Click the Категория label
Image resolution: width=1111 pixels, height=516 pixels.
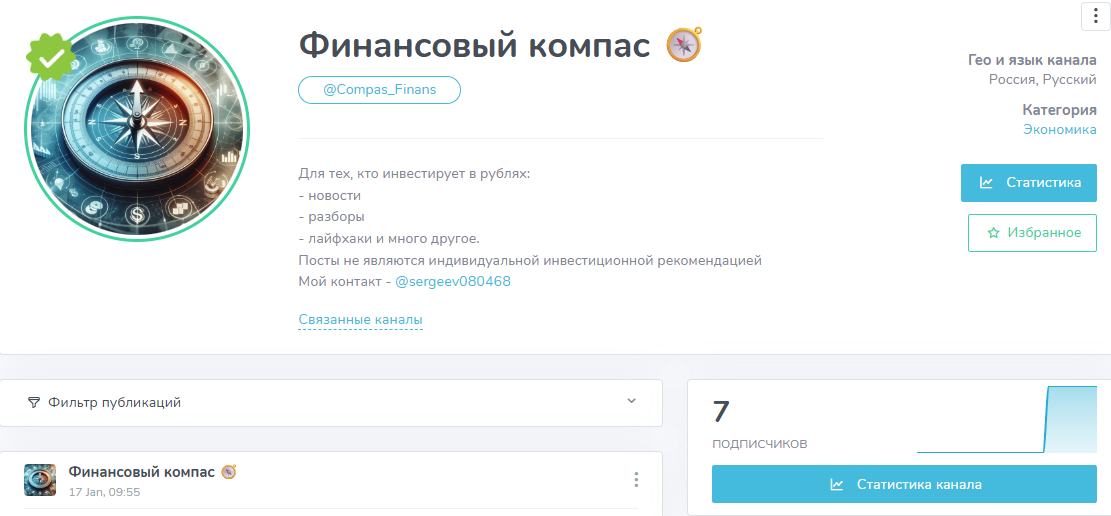pos(1059,110)
